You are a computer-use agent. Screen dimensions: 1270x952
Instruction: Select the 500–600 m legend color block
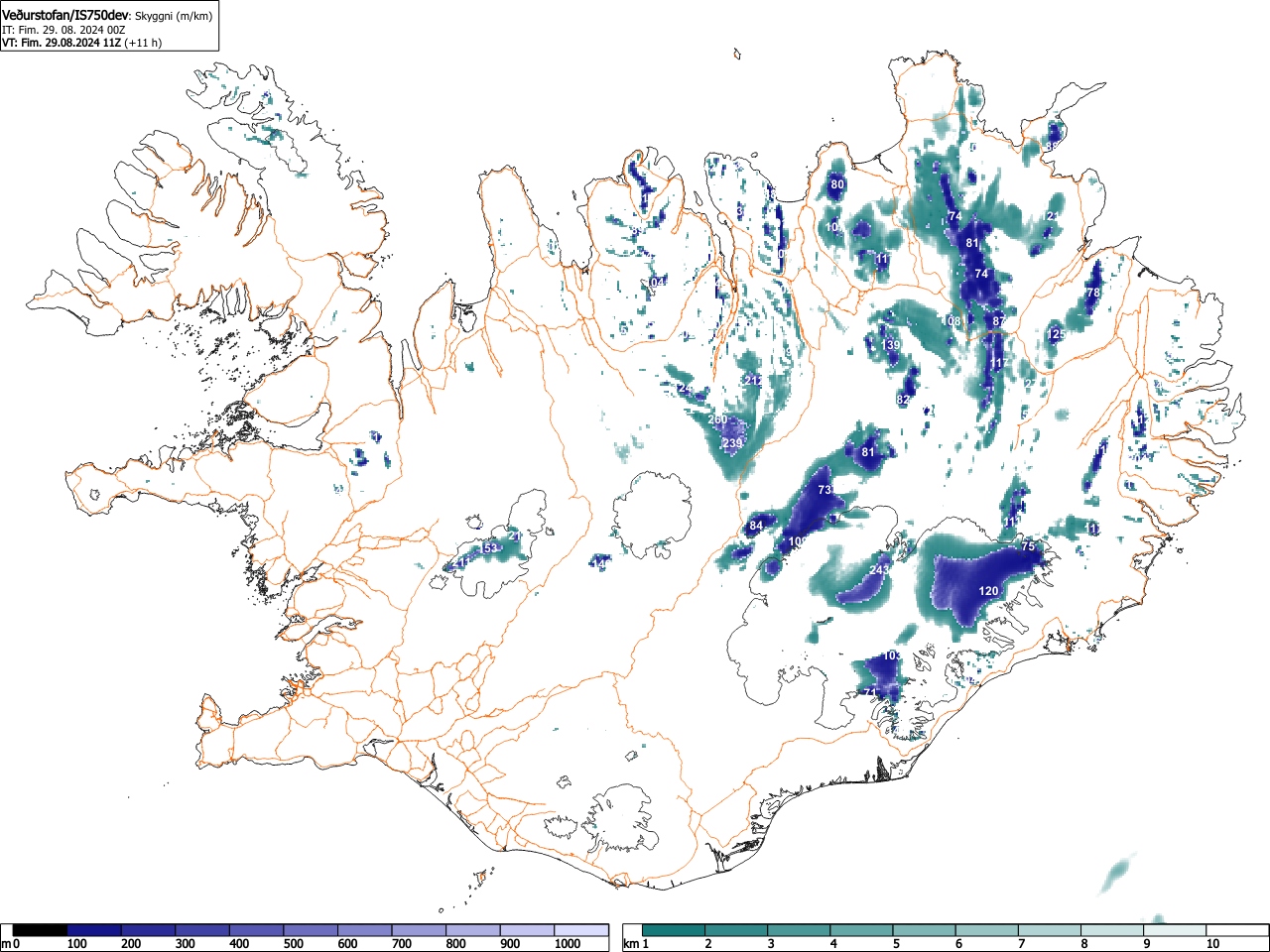tap(311, 930)
